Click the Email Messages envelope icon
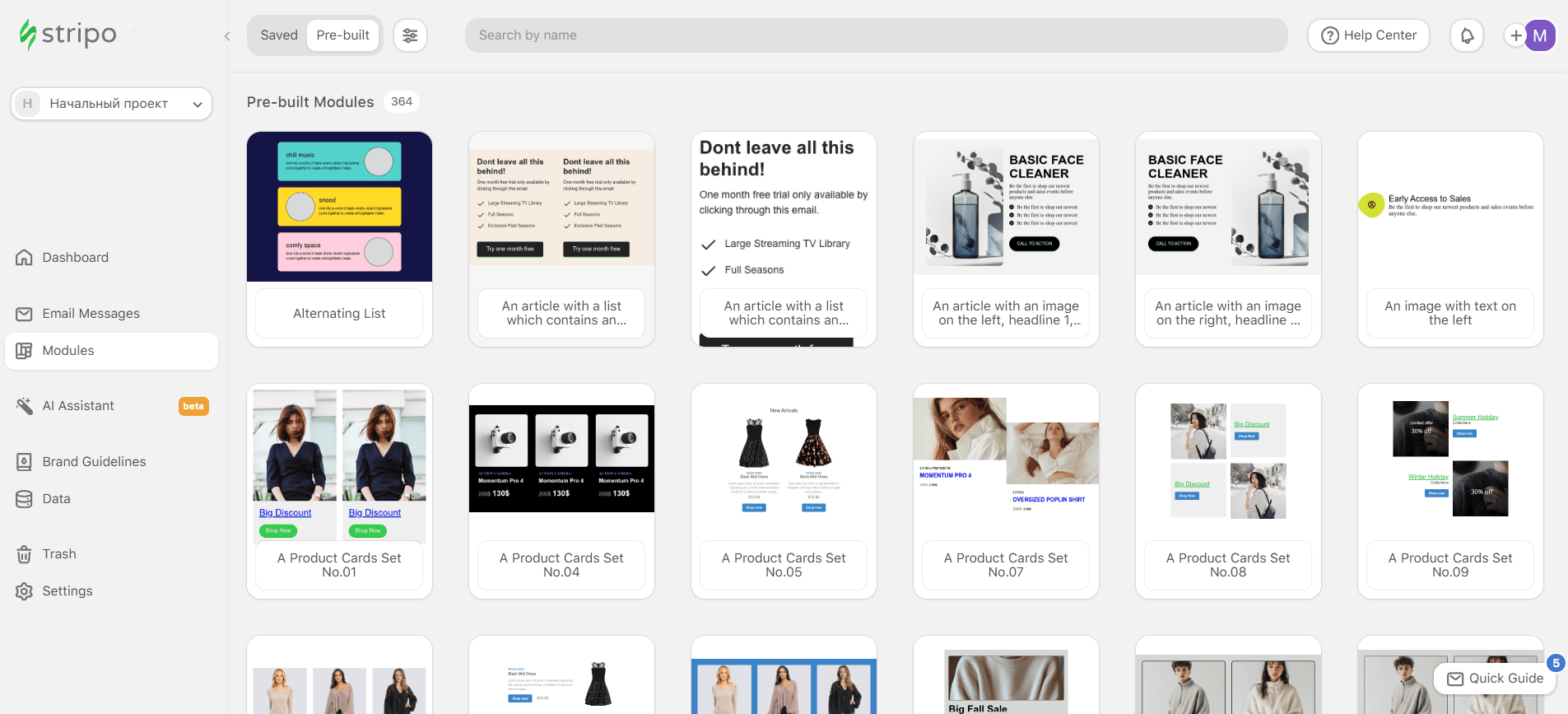Viewport: 1568px width, 714px height. click(x=25, y=314)
